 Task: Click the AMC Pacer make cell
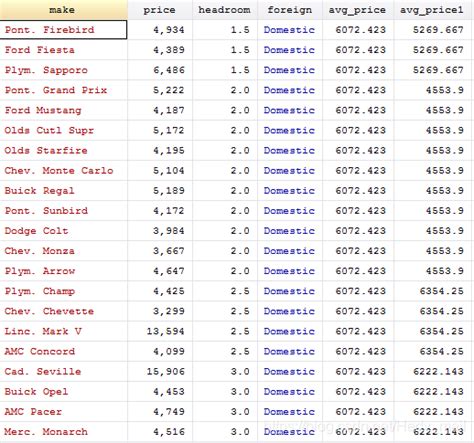[x=63, y=412]
